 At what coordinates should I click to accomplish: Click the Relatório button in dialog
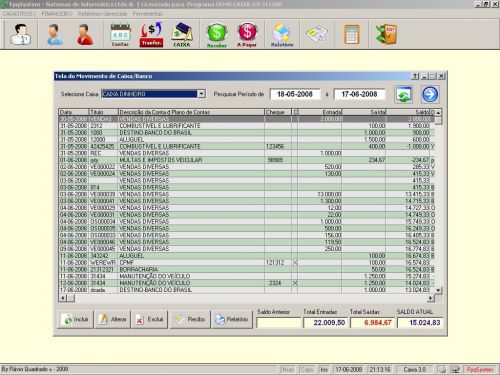232,319
